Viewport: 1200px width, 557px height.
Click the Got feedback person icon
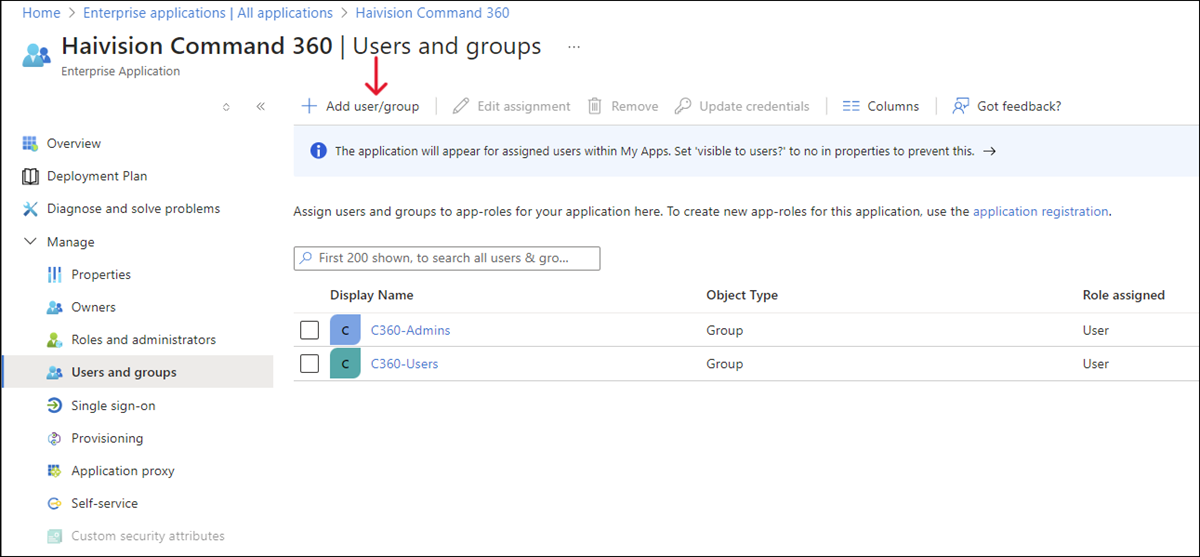[x=961, y=106]
